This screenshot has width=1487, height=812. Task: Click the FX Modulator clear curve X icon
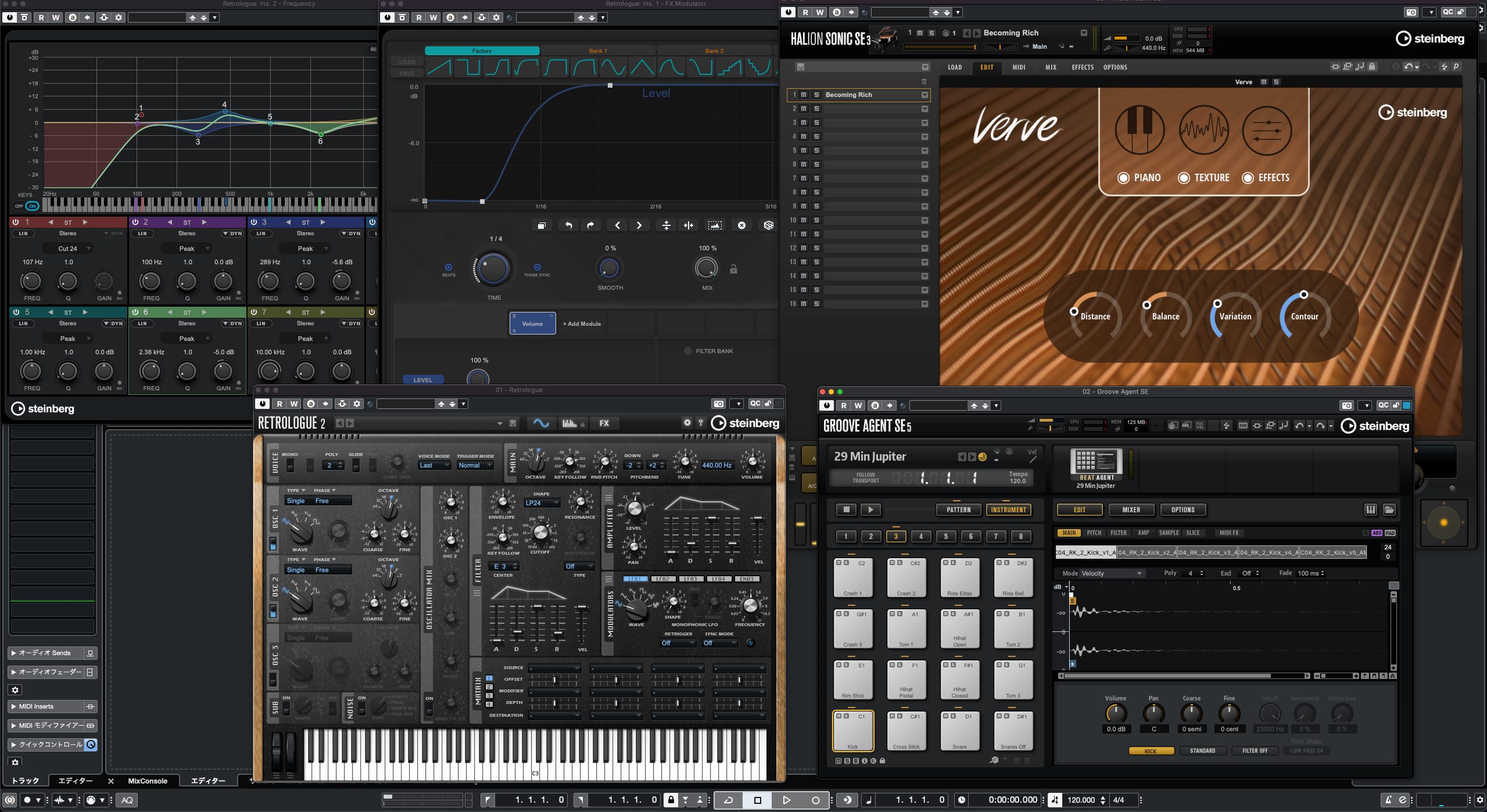741,225
